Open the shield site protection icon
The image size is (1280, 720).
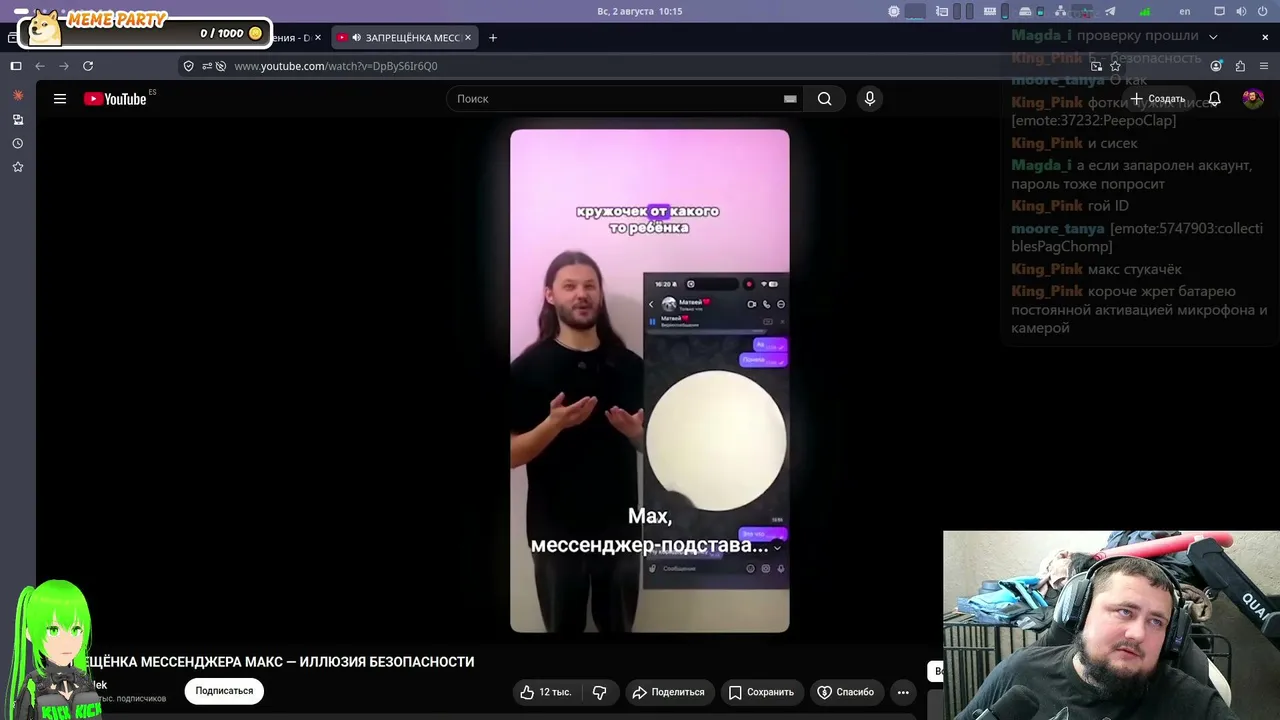click(x=188, y=66)
